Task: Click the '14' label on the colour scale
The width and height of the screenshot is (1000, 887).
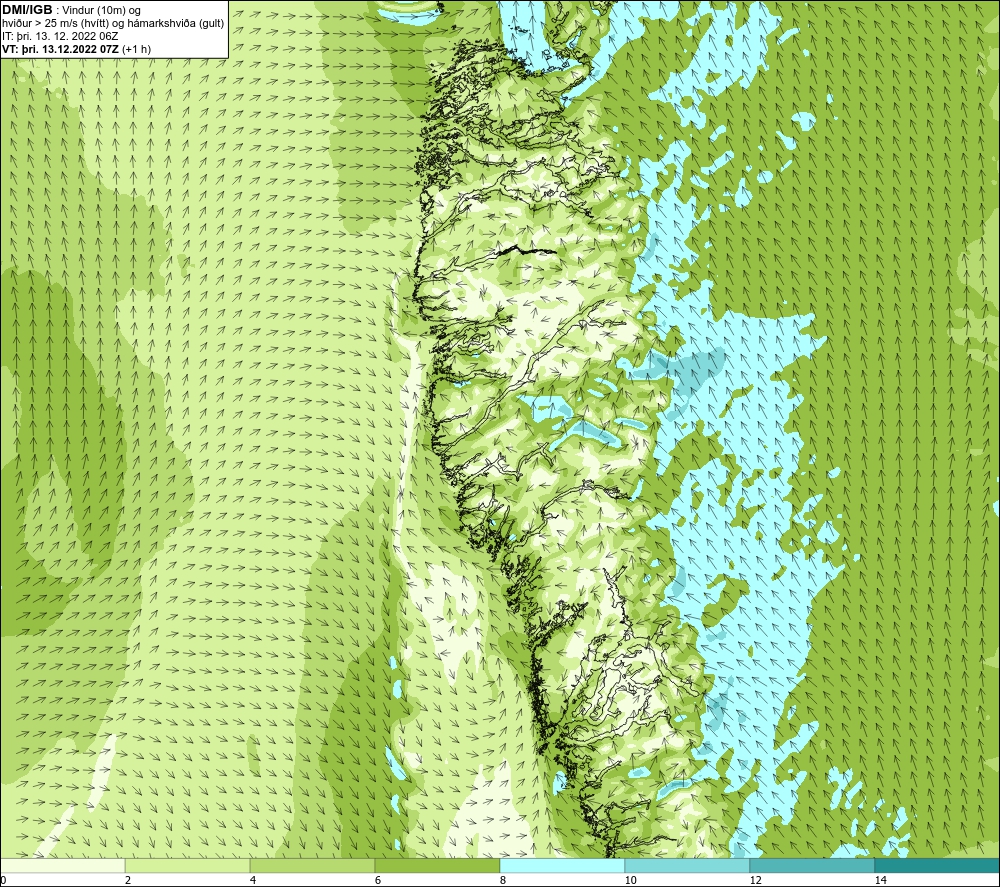Action: point(881,880)
